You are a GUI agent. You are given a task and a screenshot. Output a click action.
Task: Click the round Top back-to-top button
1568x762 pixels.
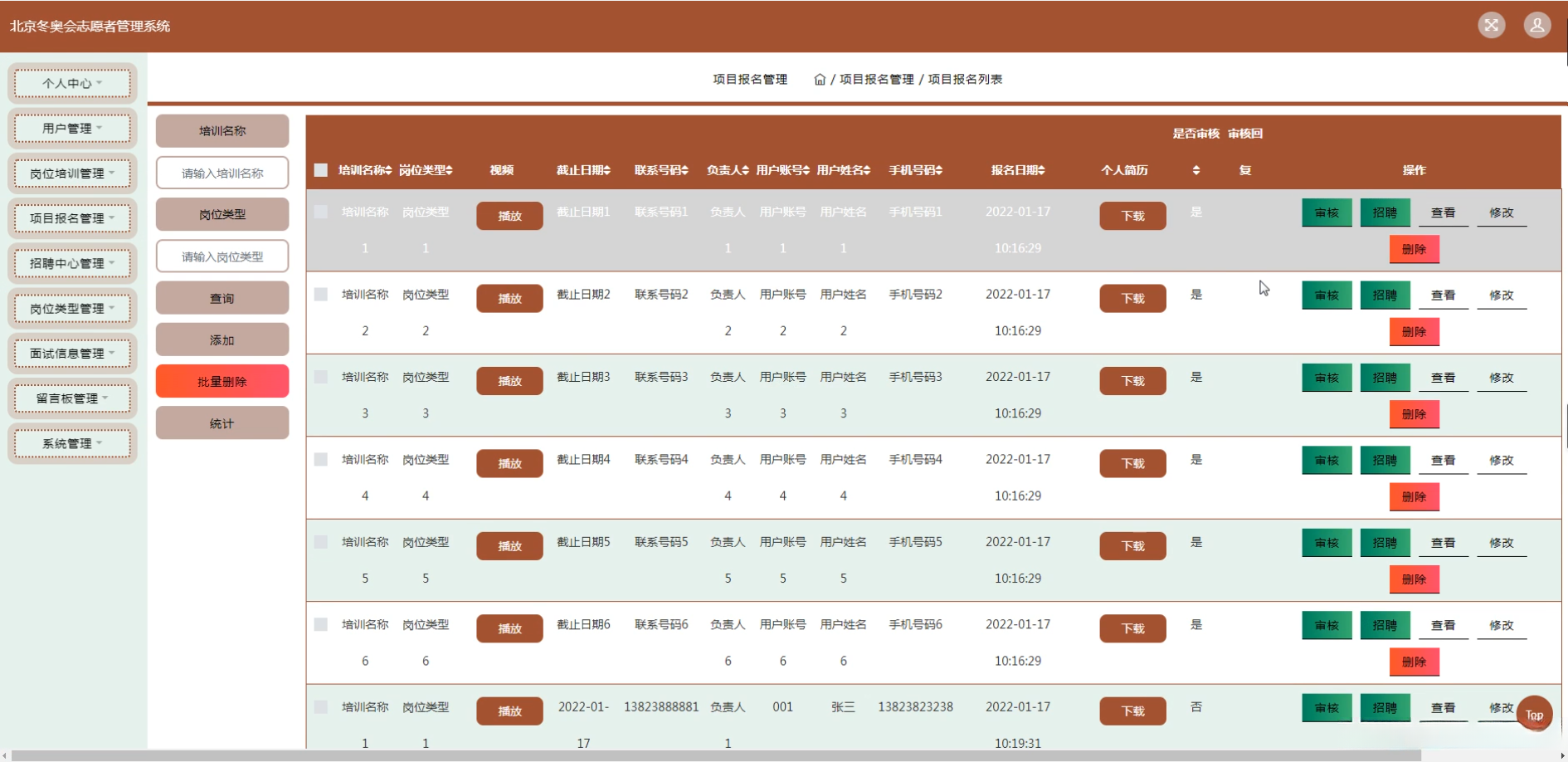click(x=1534, y=714)
